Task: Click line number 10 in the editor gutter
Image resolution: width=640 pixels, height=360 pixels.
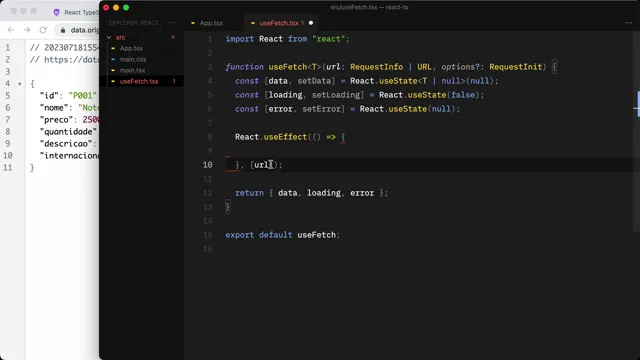Action: tap(207, 165)
